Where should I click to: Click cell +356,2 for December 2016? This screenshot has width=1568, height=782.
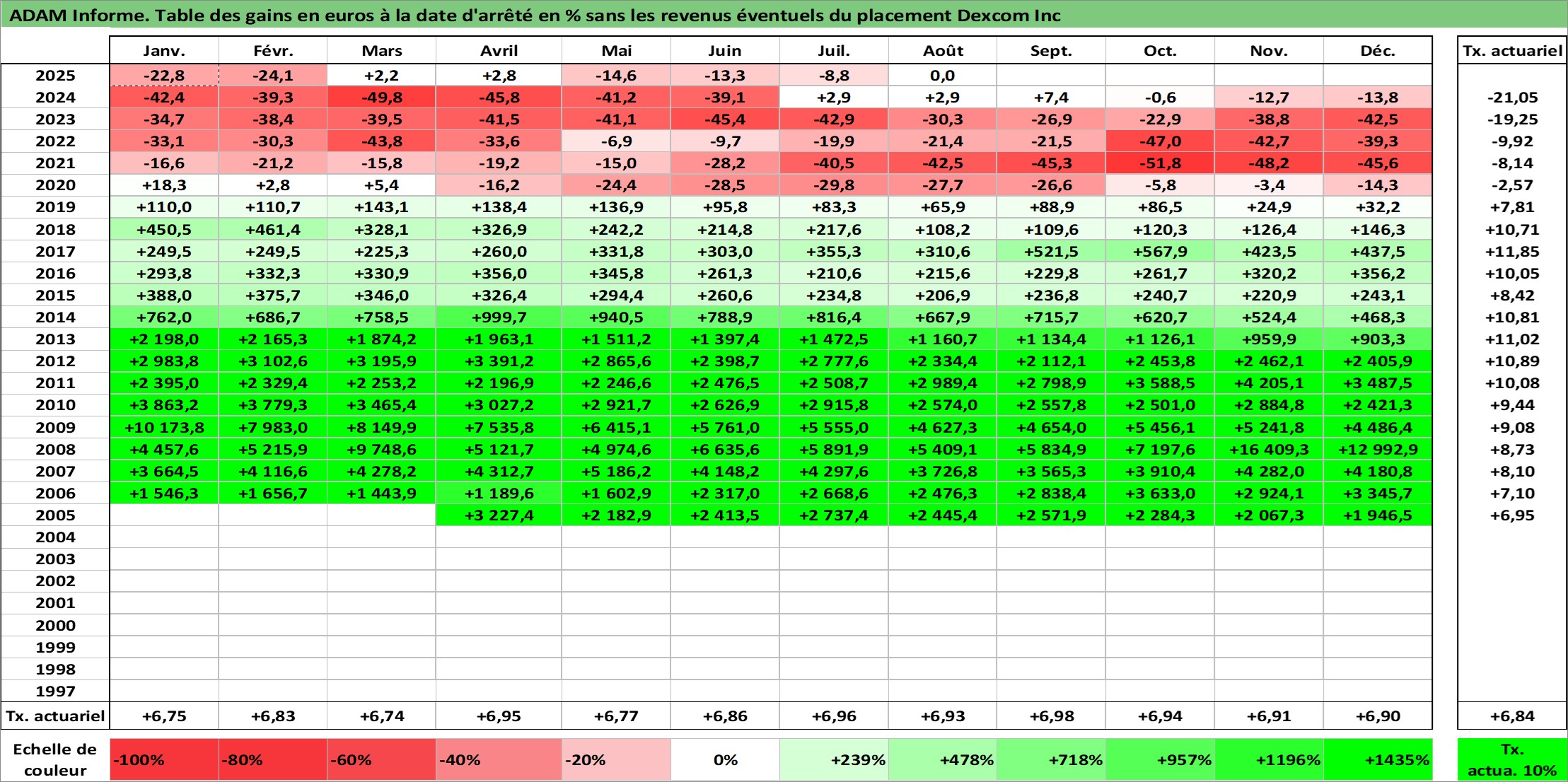click(1378, 274)
